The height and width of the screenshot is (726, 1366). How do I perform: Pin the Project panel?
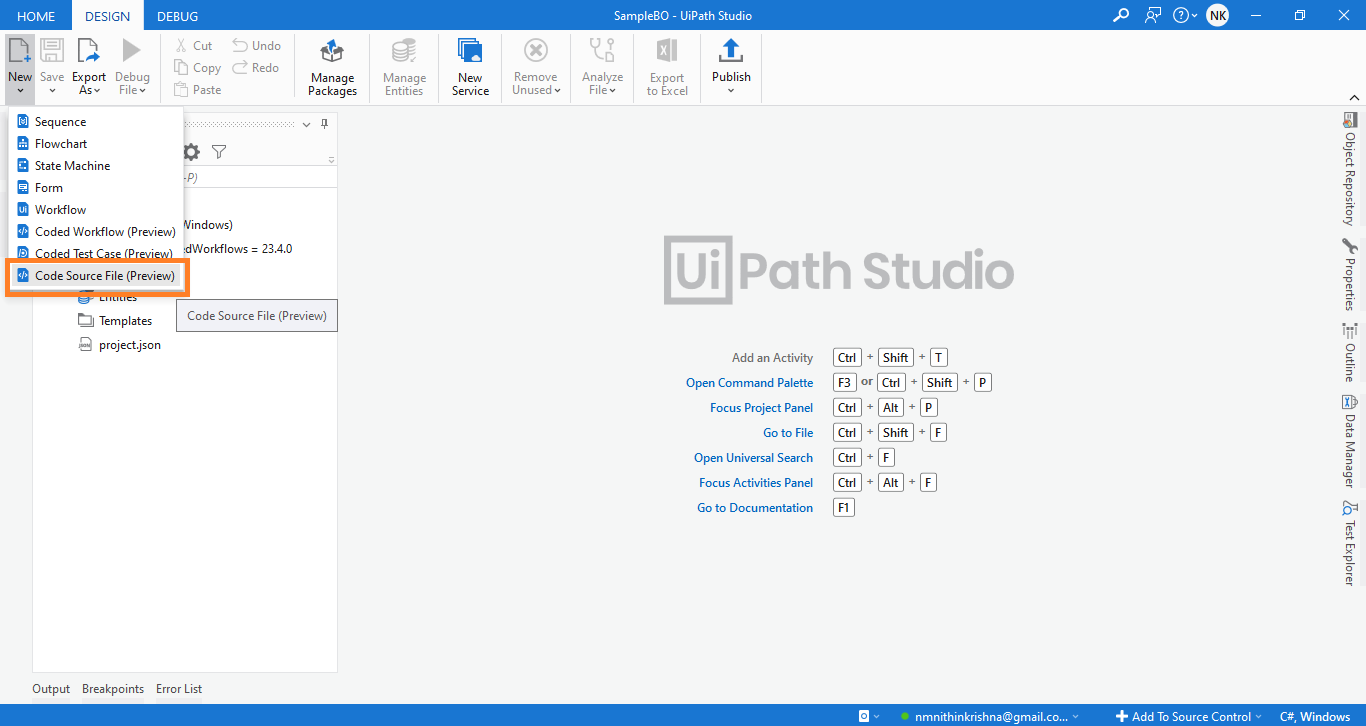click(x=324, y=124)
